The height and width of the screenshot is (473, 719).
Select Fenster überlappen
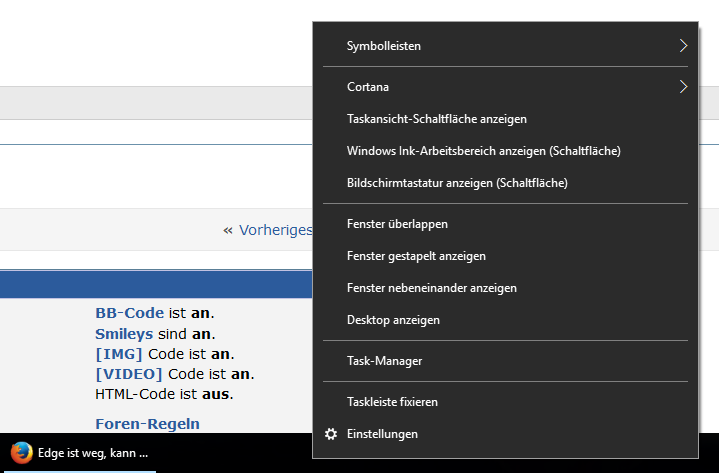(397, 224)
